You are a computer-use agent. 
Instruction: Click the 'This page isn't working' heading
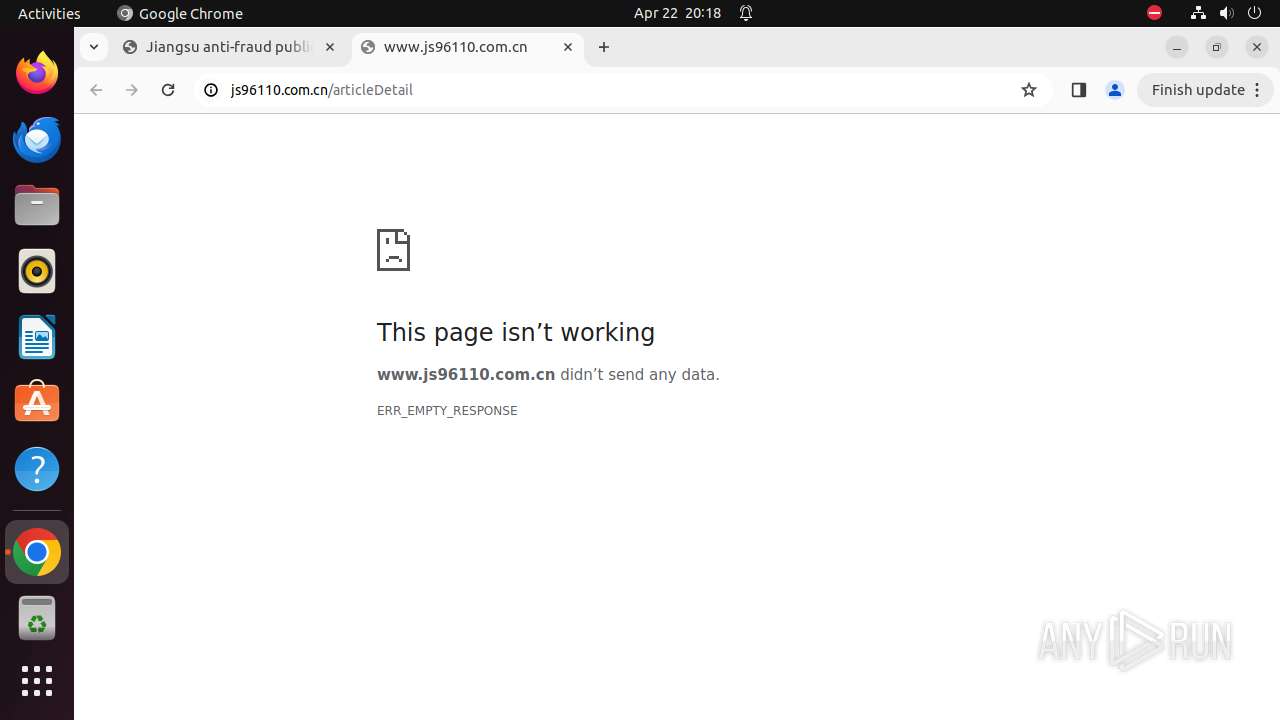(x=516, y=332)
